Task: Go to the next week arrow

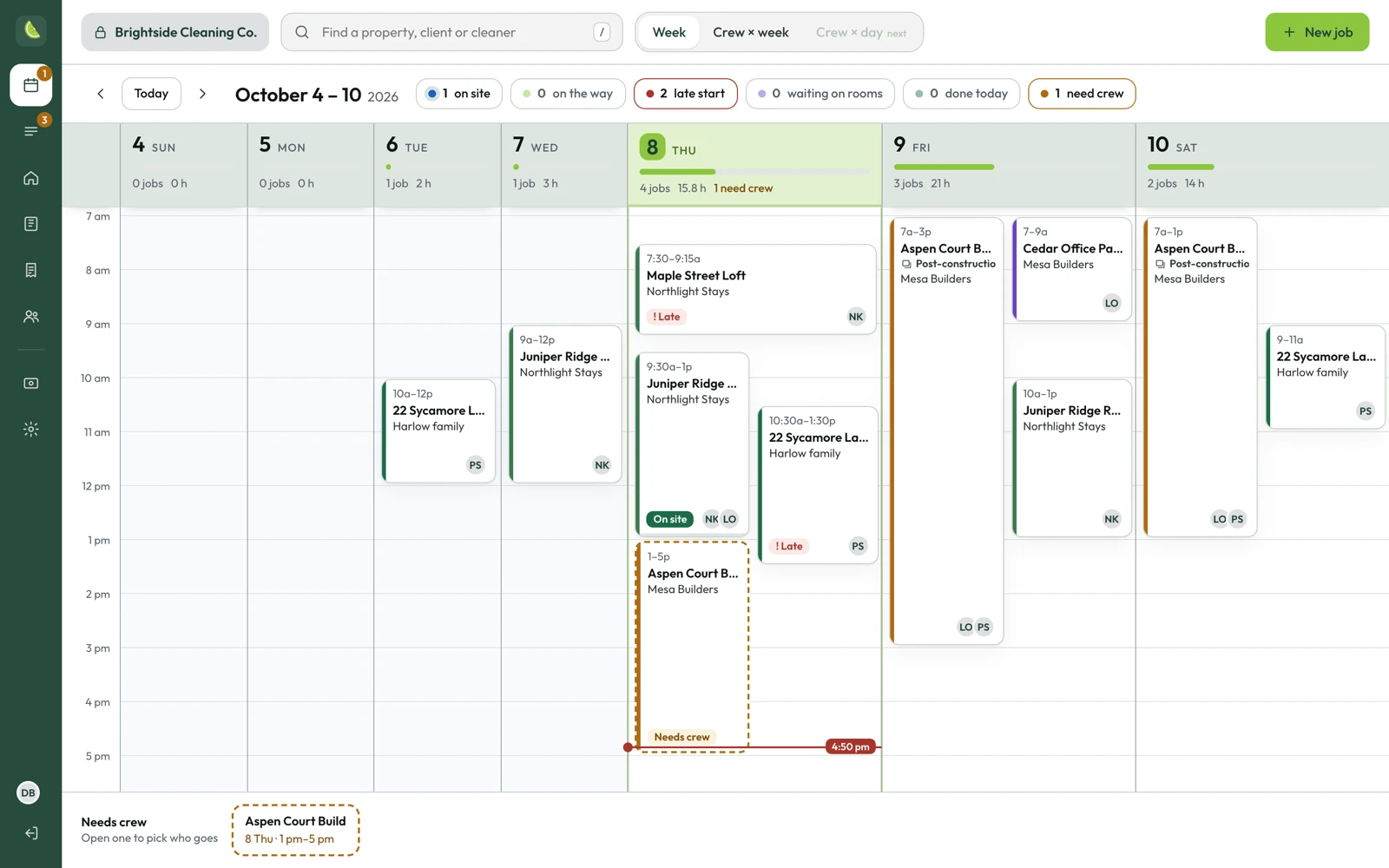Action: (202, 94)
